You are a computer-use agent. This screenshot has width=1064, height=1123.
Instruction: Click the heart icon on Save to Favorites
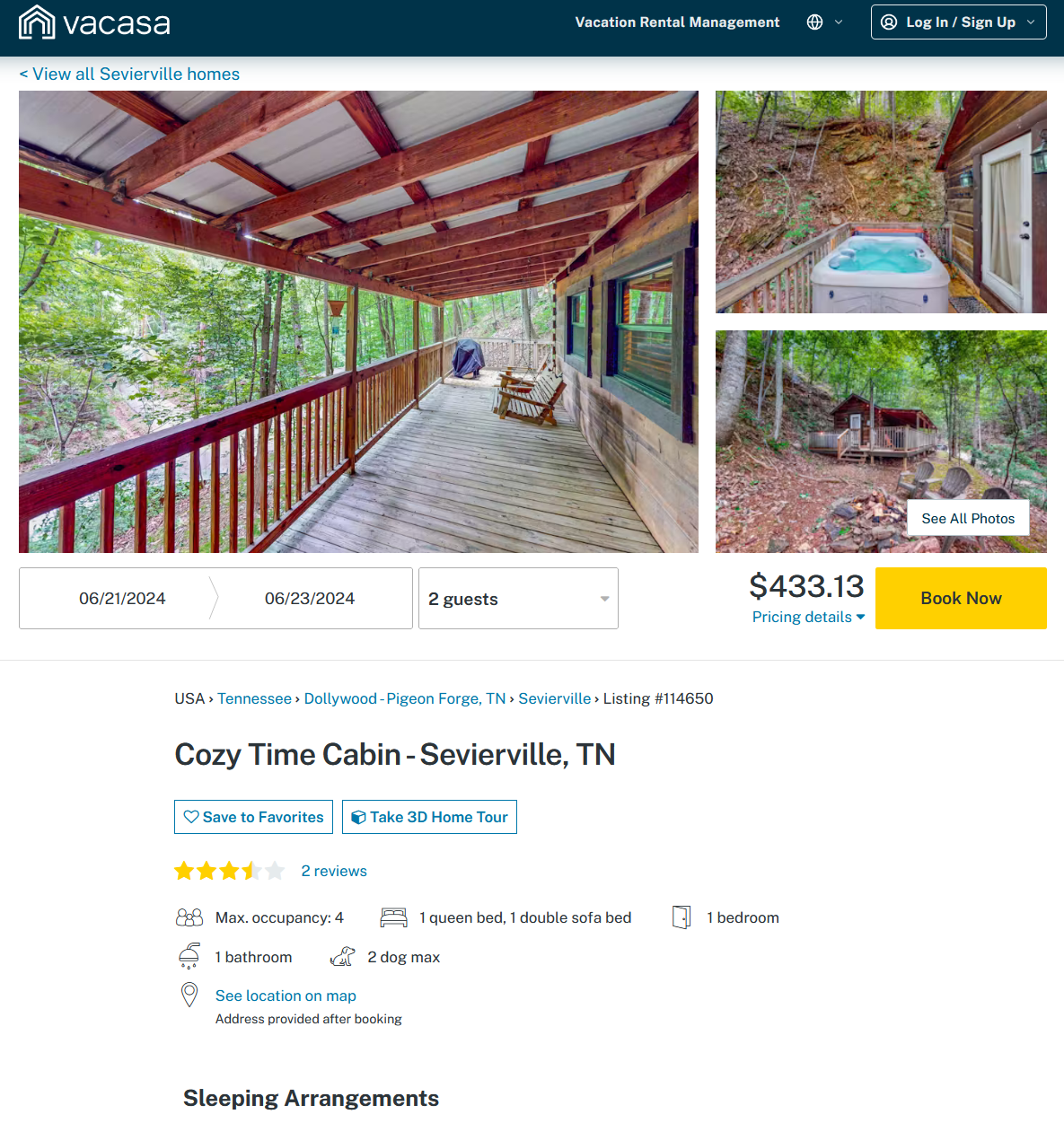pyautogui.click(x=191, y=817)
